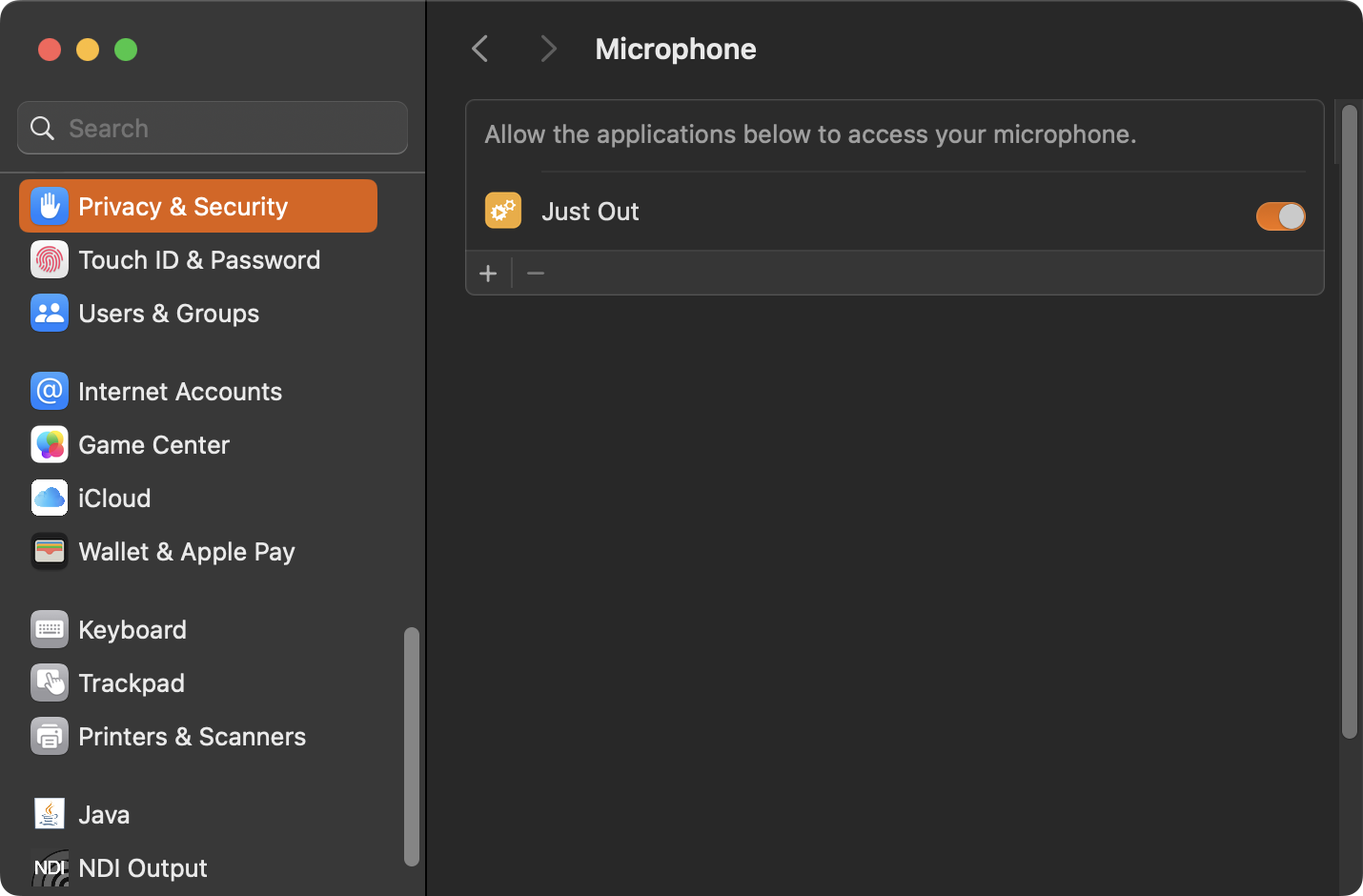This screenshot has width=1363, height=896.
Task: Open Touch ID & Password settings
Action: [198, 259]
